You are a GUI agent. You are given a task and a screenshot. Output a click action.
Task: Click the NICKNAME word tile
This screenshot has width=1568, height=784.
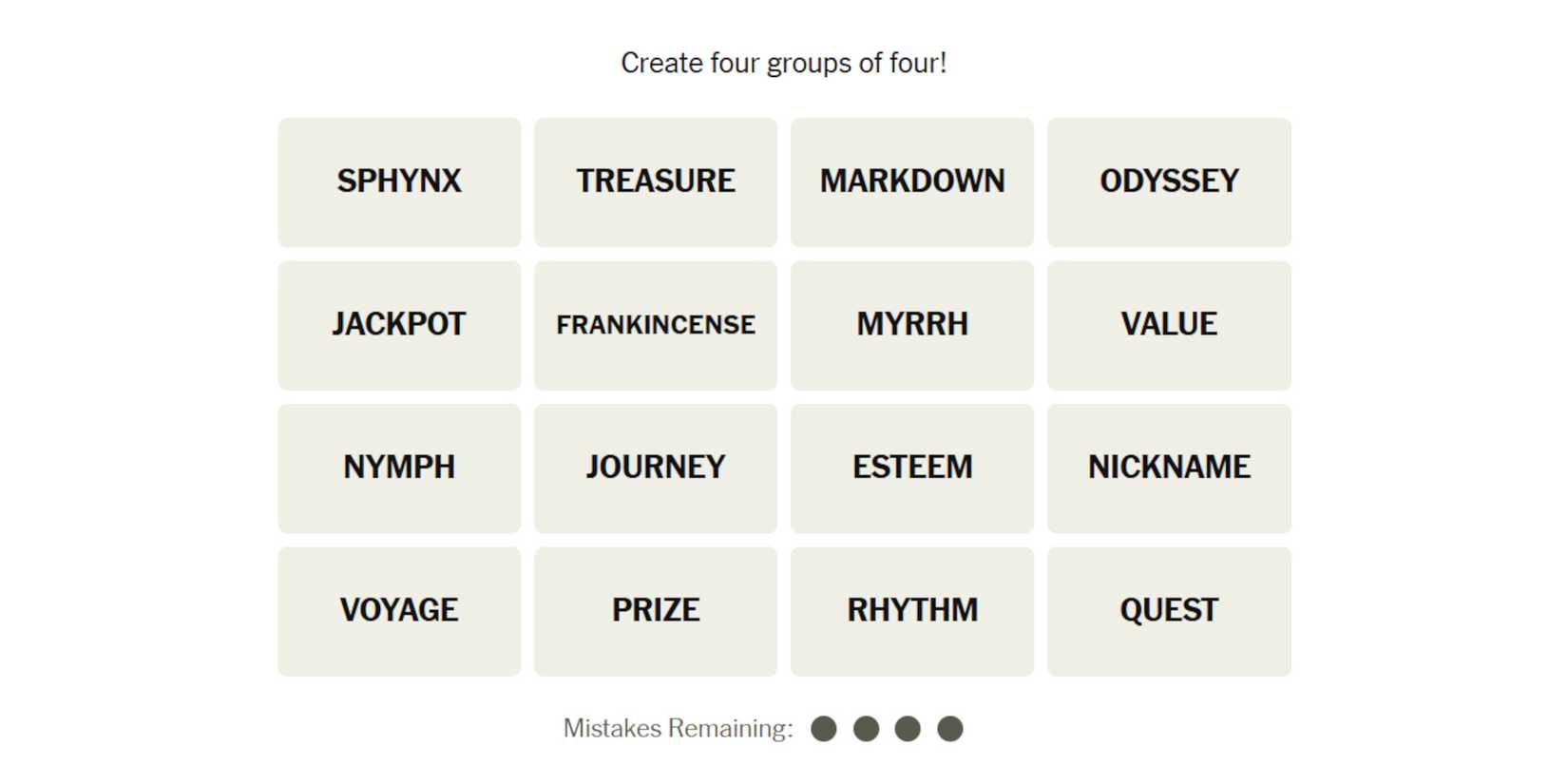(1169, 468)
